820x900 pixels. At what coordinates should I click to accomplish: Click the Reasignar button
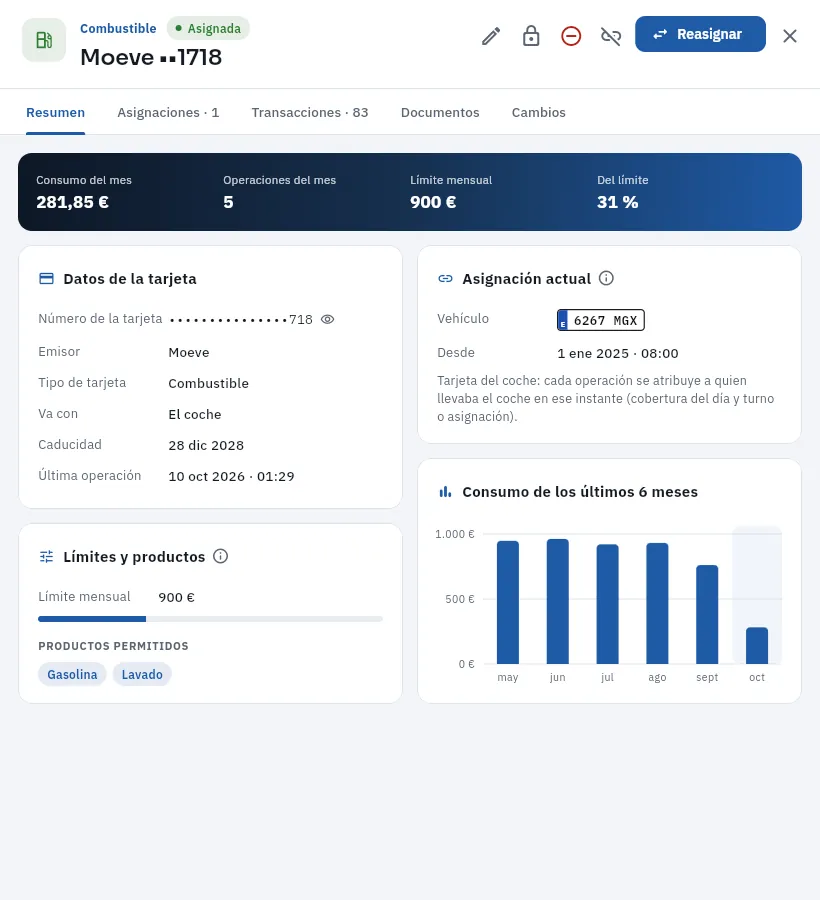click(700, 34)
